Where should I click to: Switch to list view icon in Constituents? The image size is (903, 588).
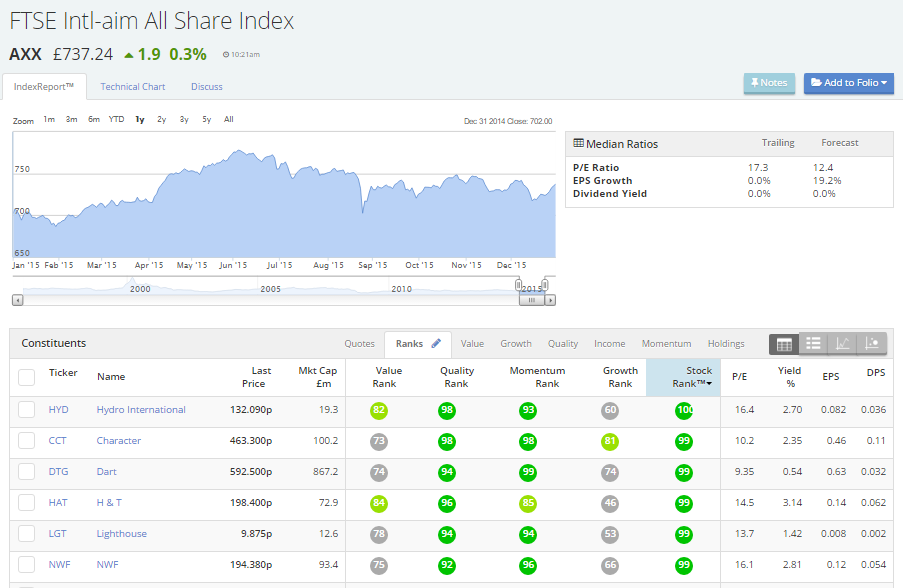pos(813,344)
